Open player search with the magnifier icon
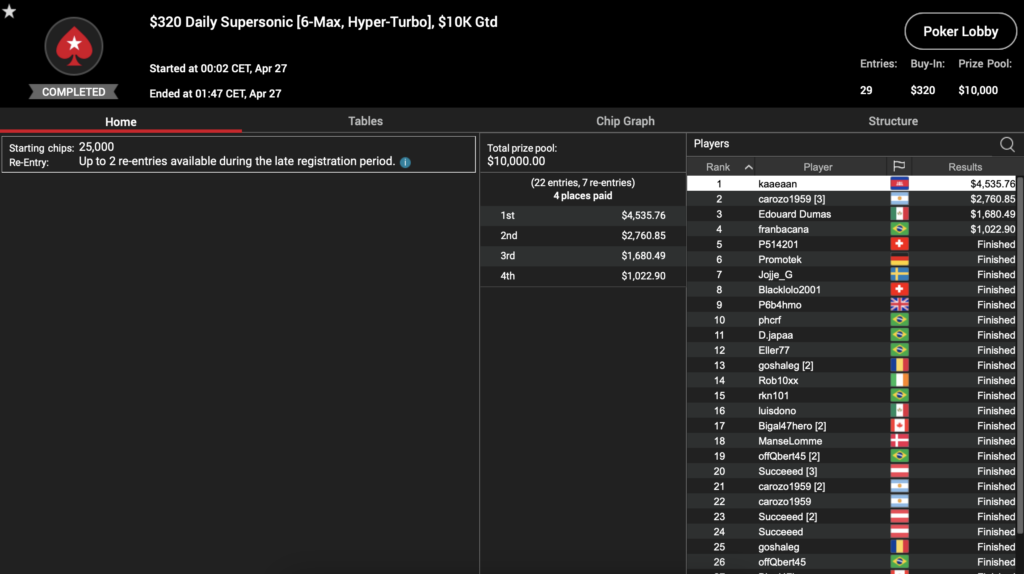The height and width of the screenshot is (574, 1024). click(1007, 144)
